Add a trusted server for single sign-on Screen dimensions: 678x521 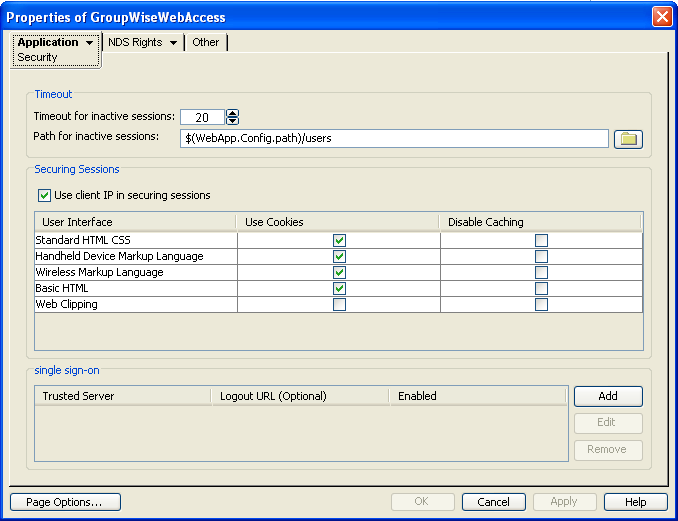pos(608,396)
